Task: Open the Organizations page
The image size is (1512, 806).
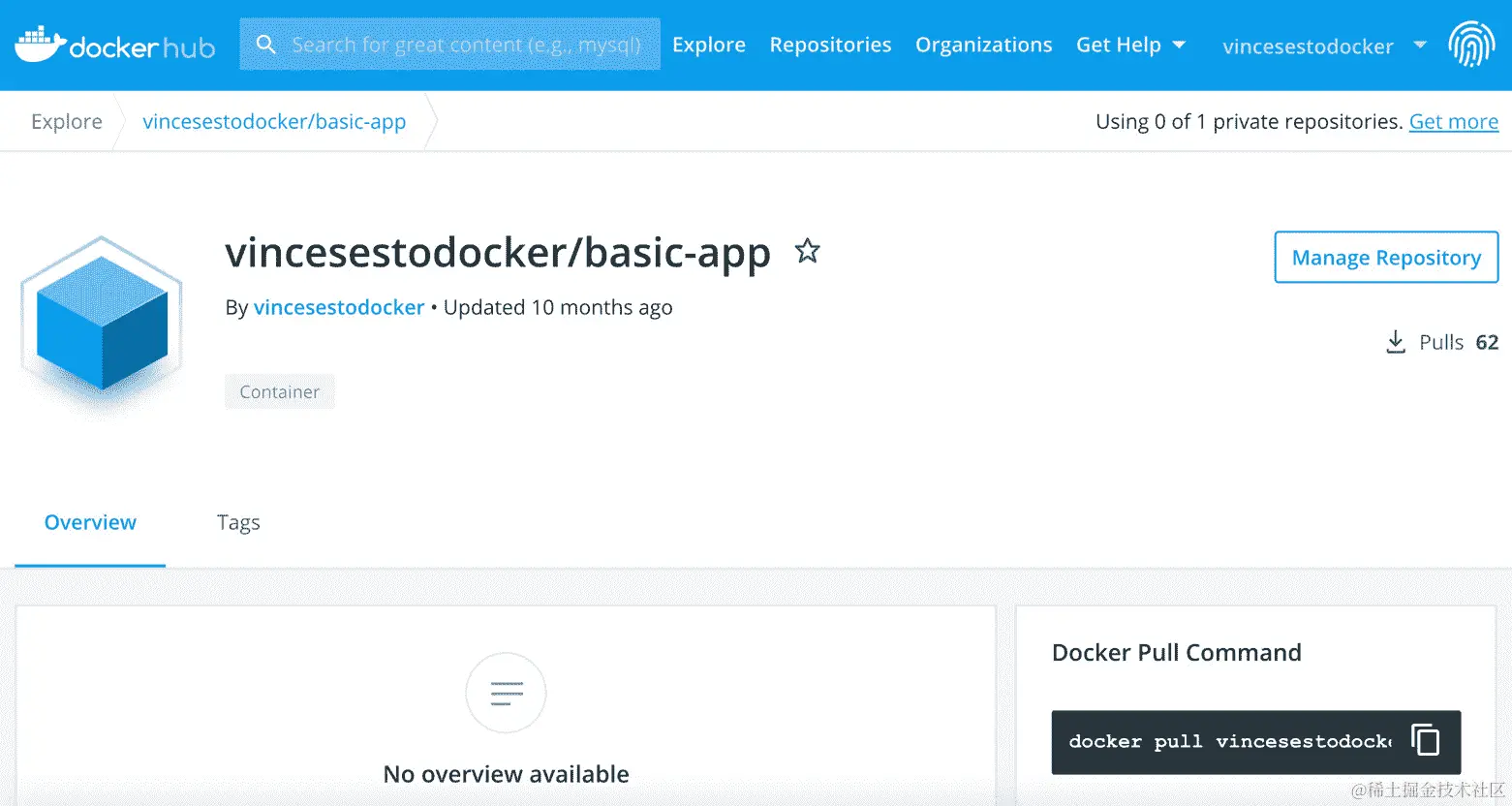Action: (983, 44)
